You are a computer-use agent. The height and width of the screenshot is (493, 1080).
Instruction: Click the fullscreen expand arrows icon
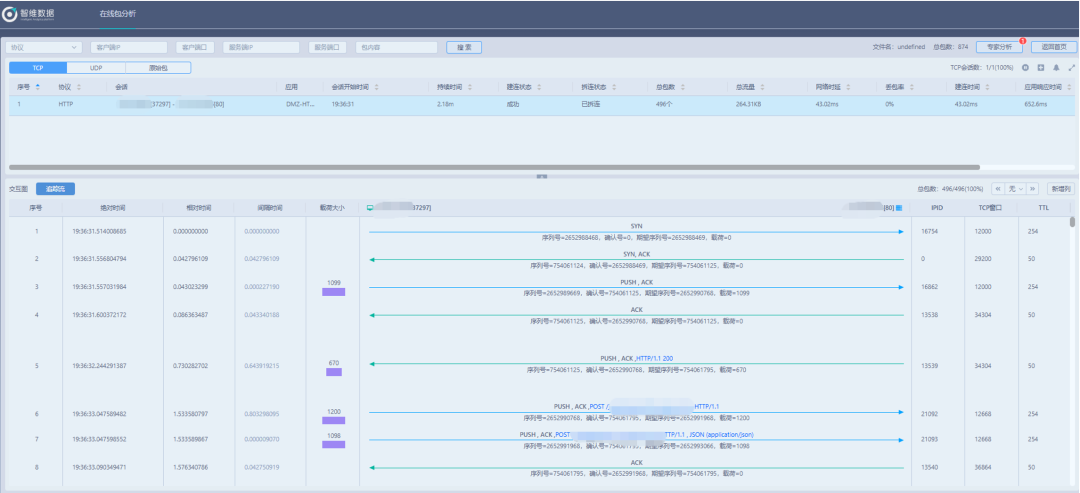[x=1071, y=68]
